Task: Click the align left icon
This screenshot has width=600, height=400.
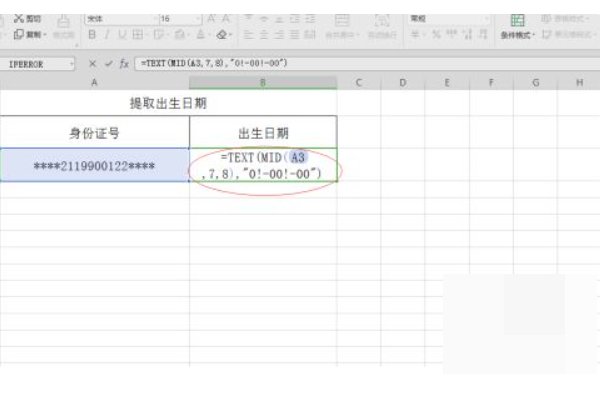Action: tap(249, 35)
